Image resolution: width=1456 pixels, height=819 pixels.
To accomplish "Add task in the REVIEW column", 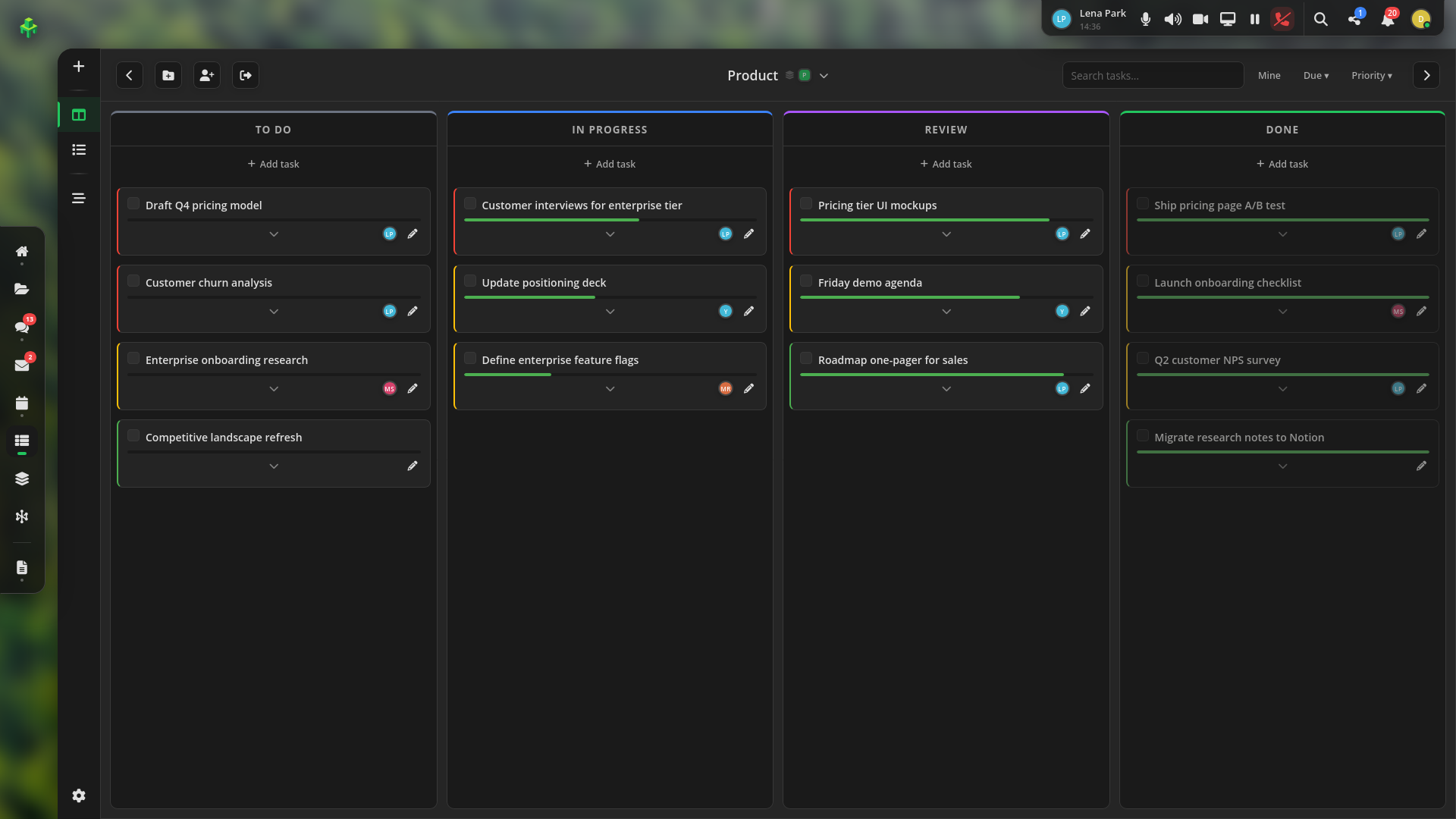I will point(946,164).
